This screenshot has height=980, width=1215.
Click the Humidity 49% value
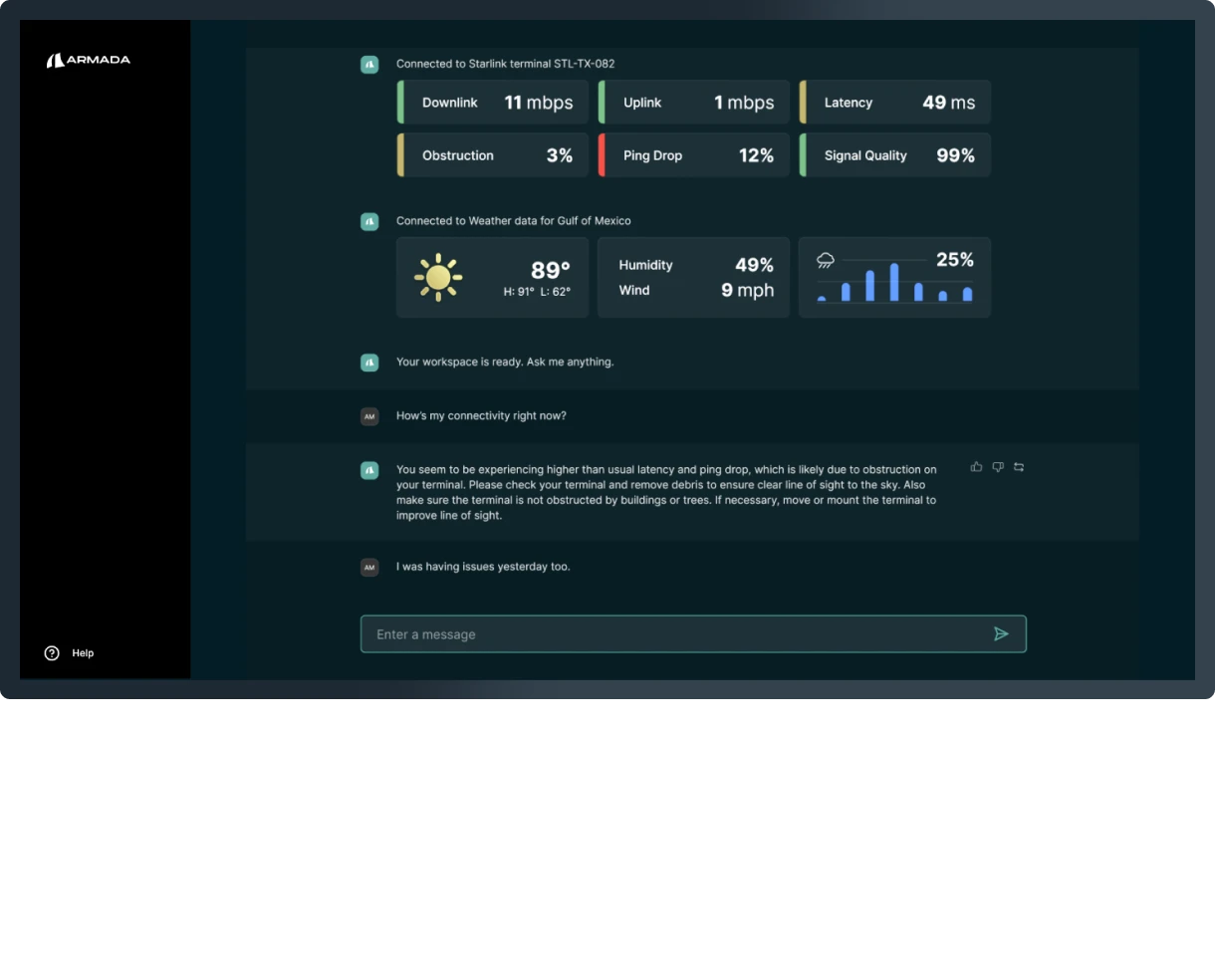click(754, 265)
